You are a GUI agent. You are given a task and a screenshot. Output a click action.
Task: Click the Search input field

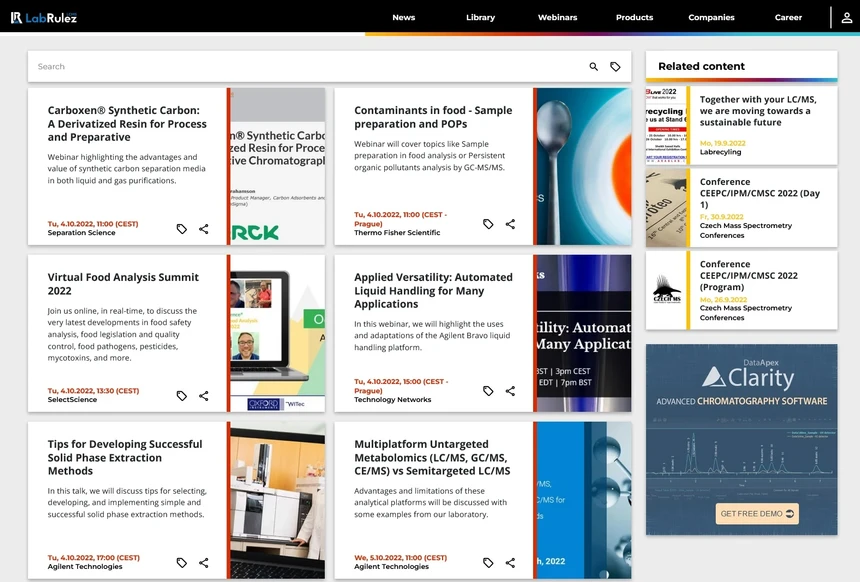307,66
